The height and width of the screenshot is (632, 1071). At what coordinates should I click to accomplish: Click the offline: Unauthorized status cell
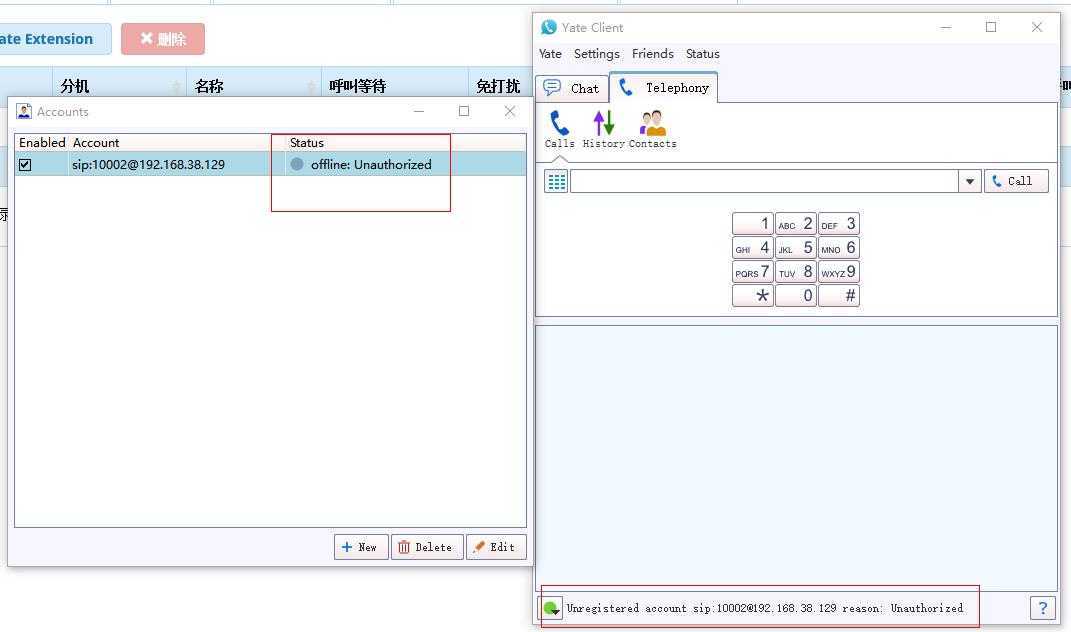point(371,165)
